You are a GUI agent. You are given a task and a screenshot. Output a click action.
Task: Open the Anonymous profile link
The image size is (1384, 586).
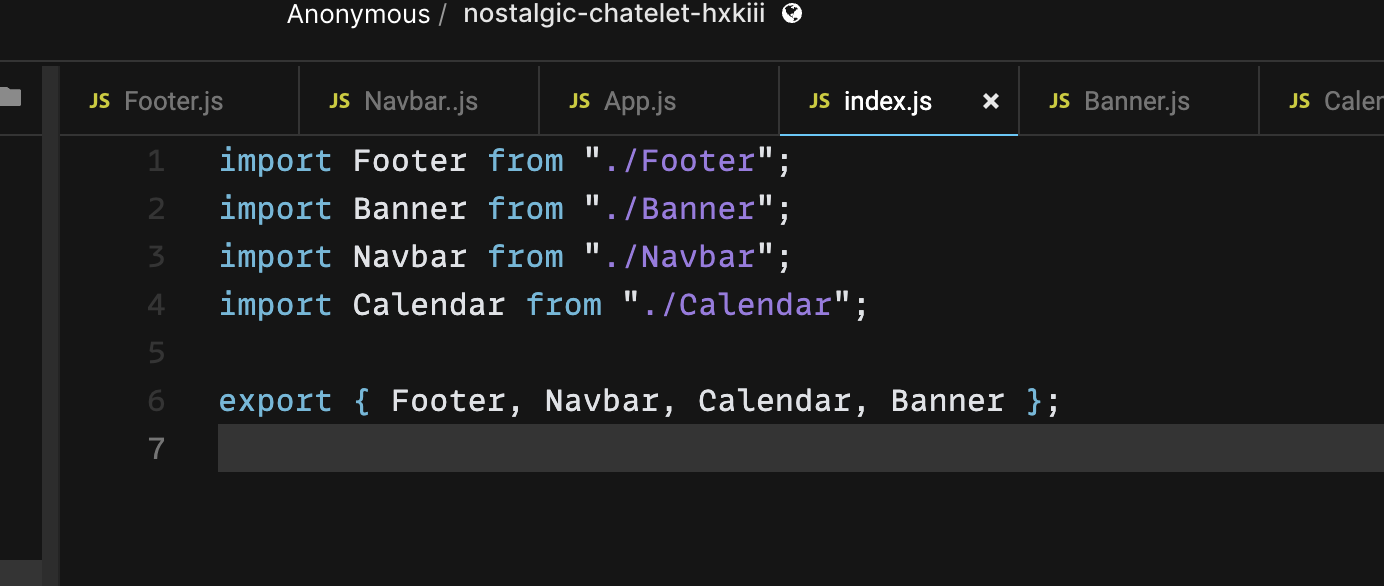(358, 14)
